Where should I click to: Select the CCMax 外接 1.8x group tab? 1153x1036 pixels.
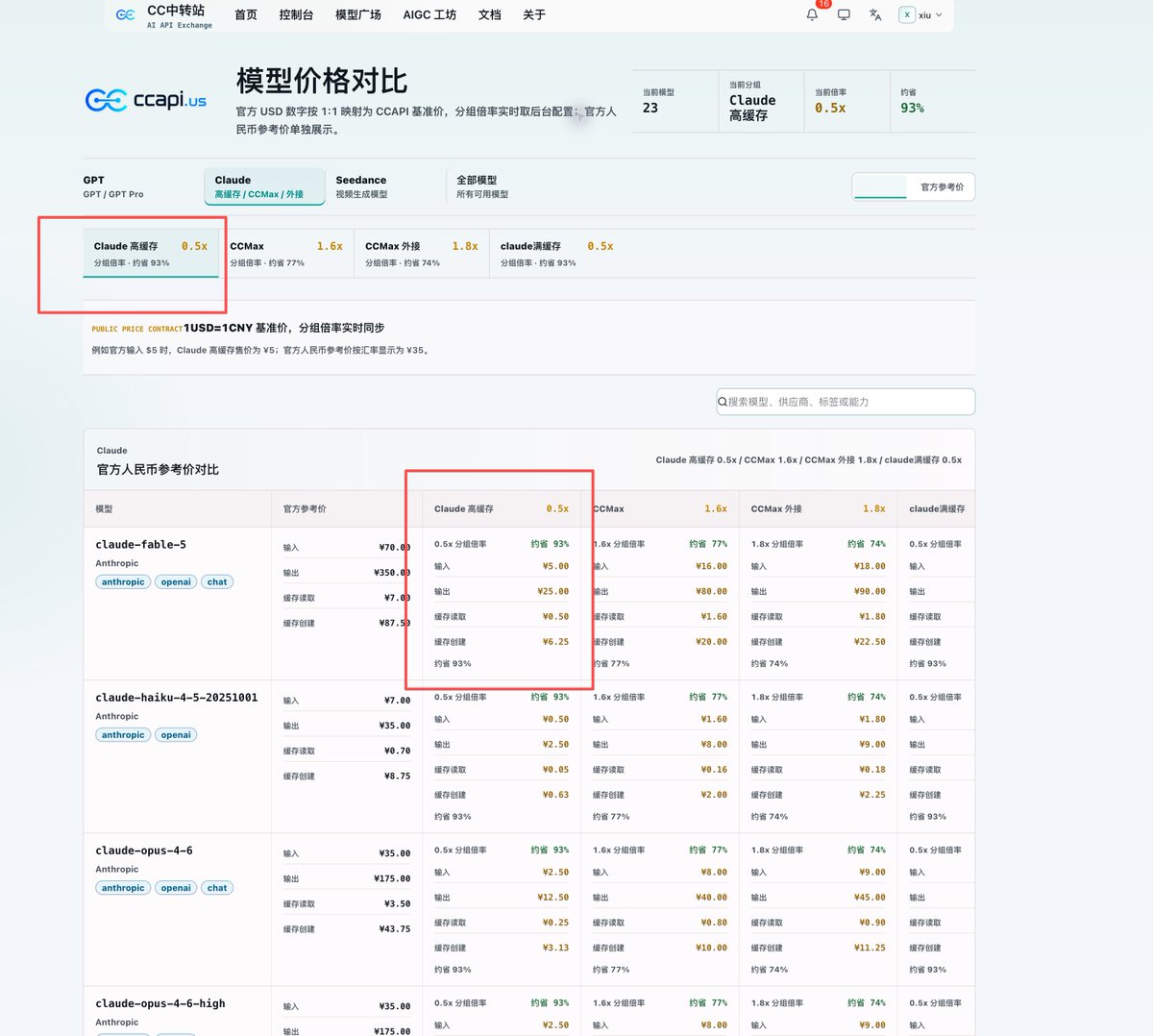click(422, 254)
